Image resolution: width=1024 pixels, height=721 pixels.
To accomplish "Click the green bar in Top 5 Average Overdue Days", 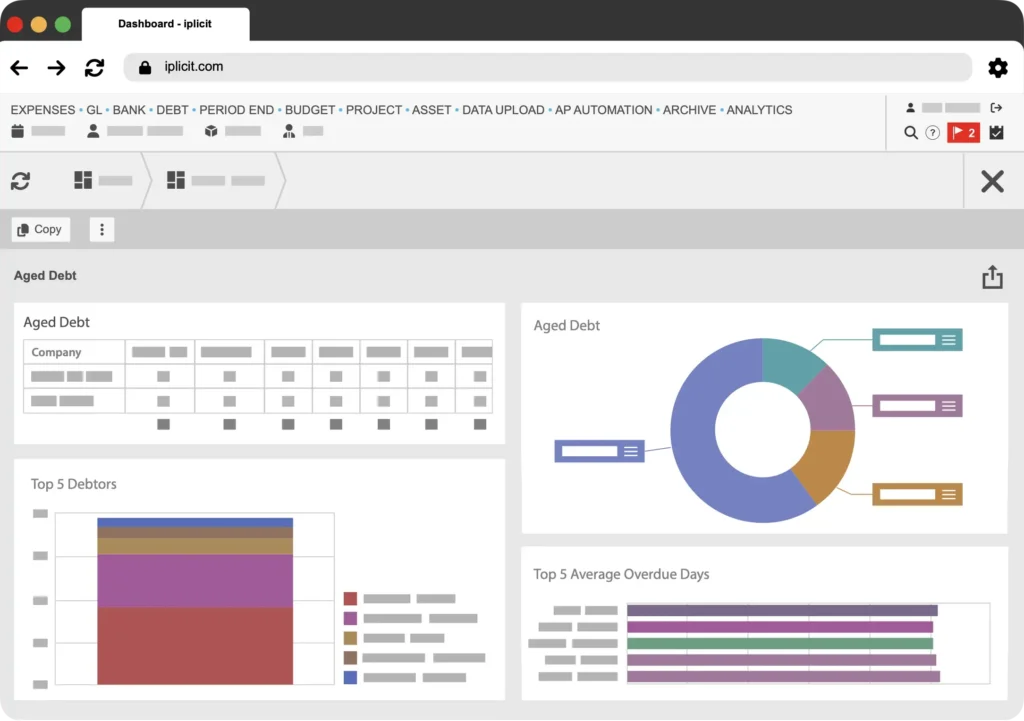I will [780, 643].
